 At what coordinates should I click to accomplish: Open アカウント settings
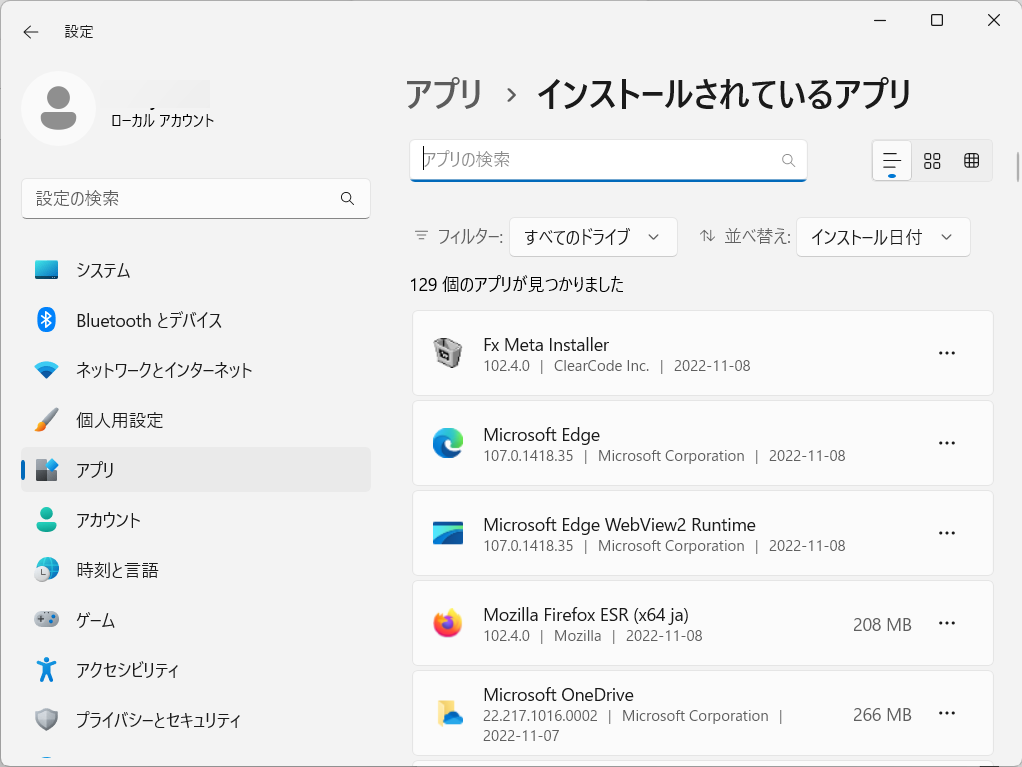pos(196,520)
